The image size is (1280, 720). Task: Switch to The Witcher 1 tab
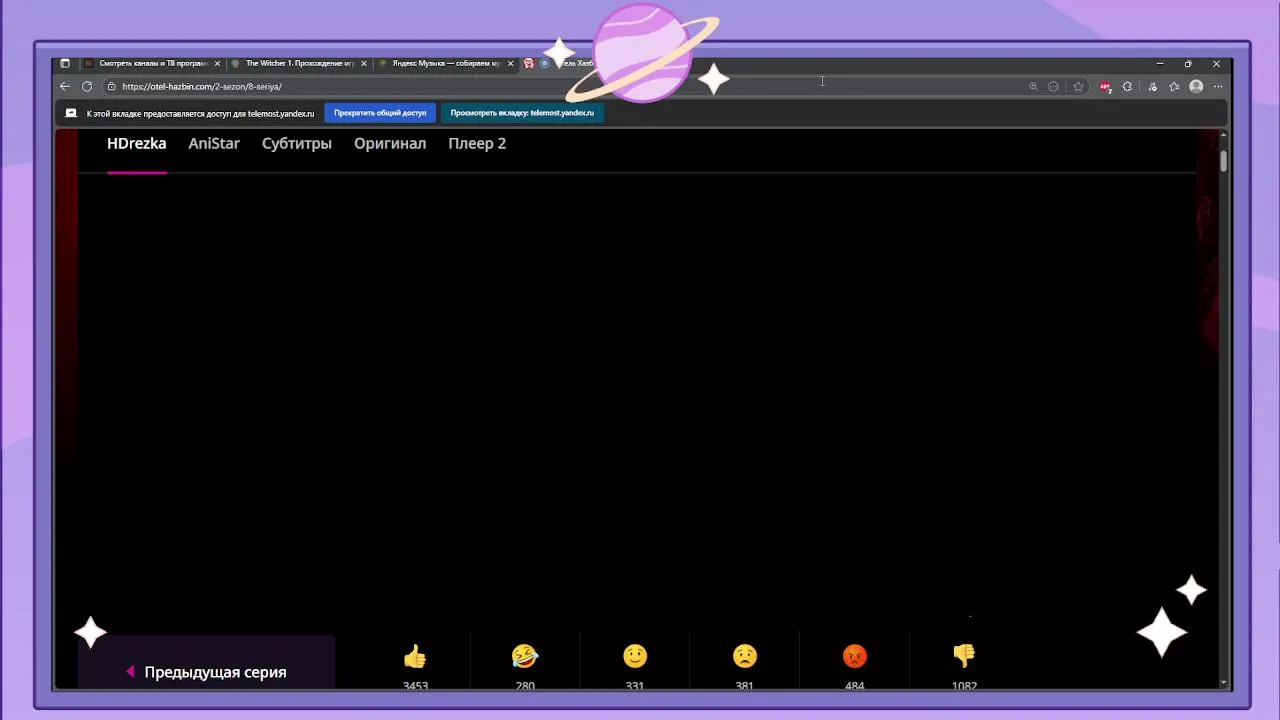299,63
